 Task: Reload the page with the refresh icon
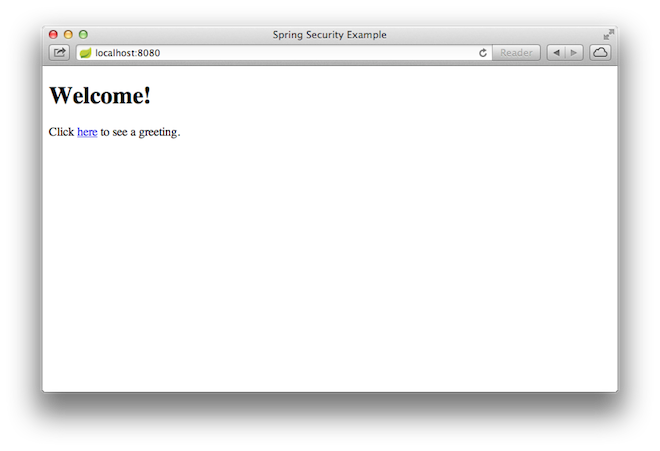pyautogui.click(x=483, y=53)
